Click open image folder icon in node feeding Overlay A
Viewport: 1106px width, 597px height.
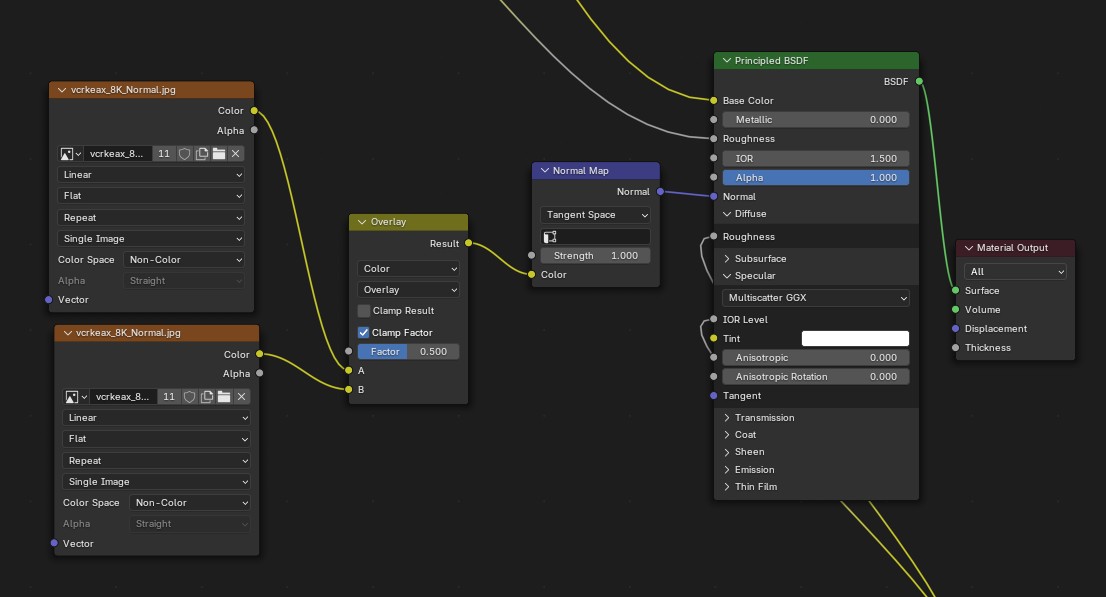point(219,153)
